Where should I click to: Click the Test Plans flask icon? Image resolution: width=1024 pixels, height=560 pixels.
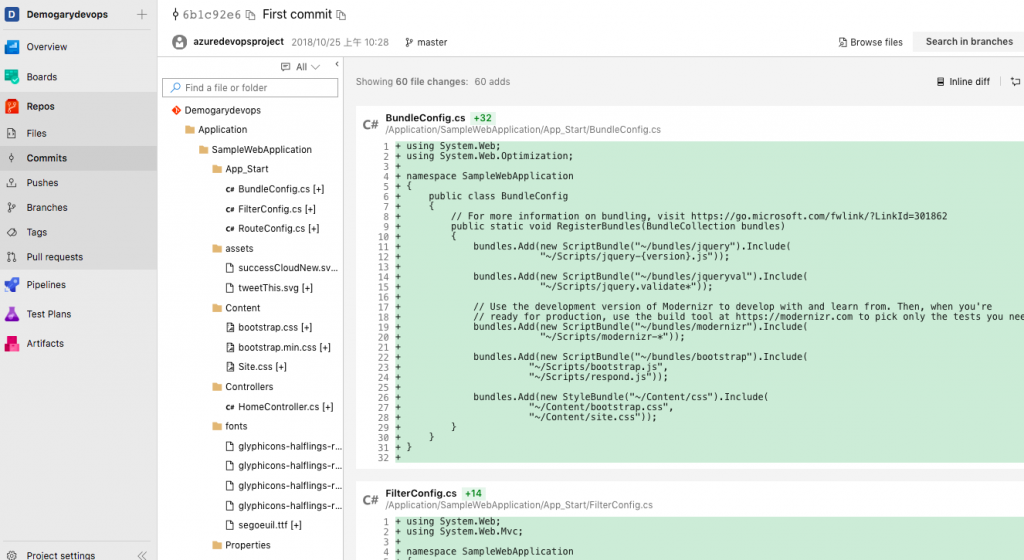tap(12, 314)
